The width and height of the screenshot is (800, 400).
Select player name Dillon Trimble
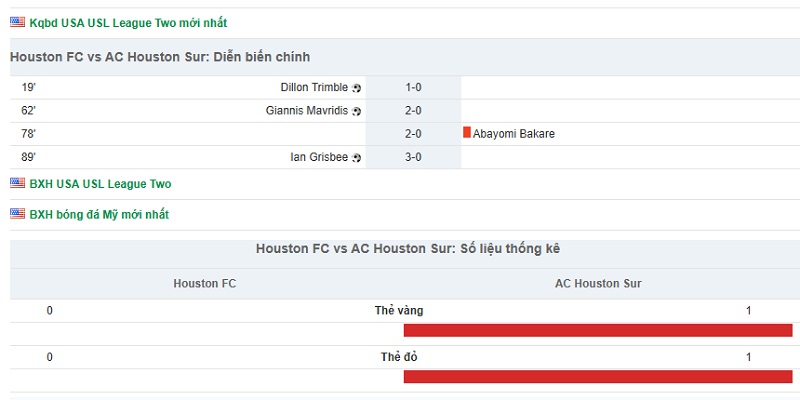coord(314,87)
